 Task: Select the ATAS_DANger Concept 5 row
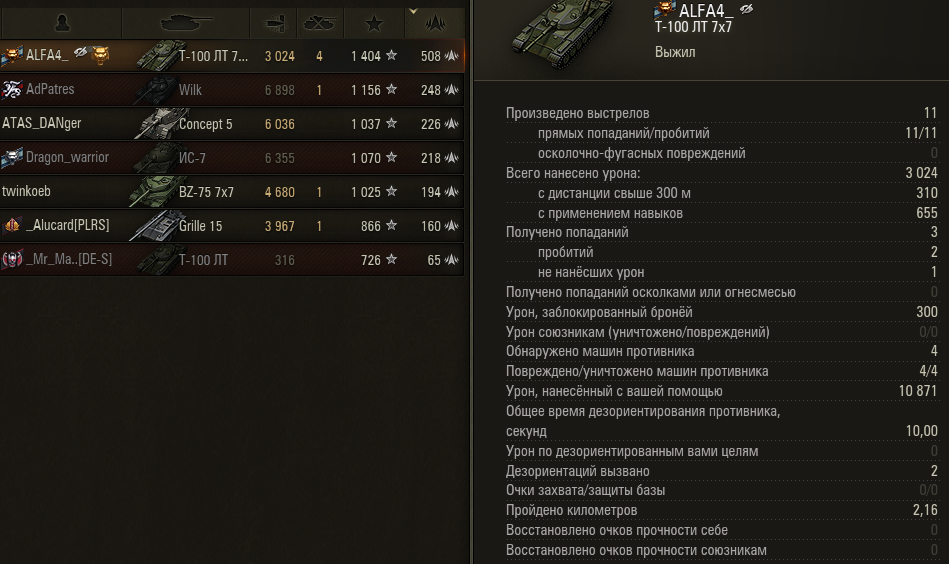(x=232, y=123)
